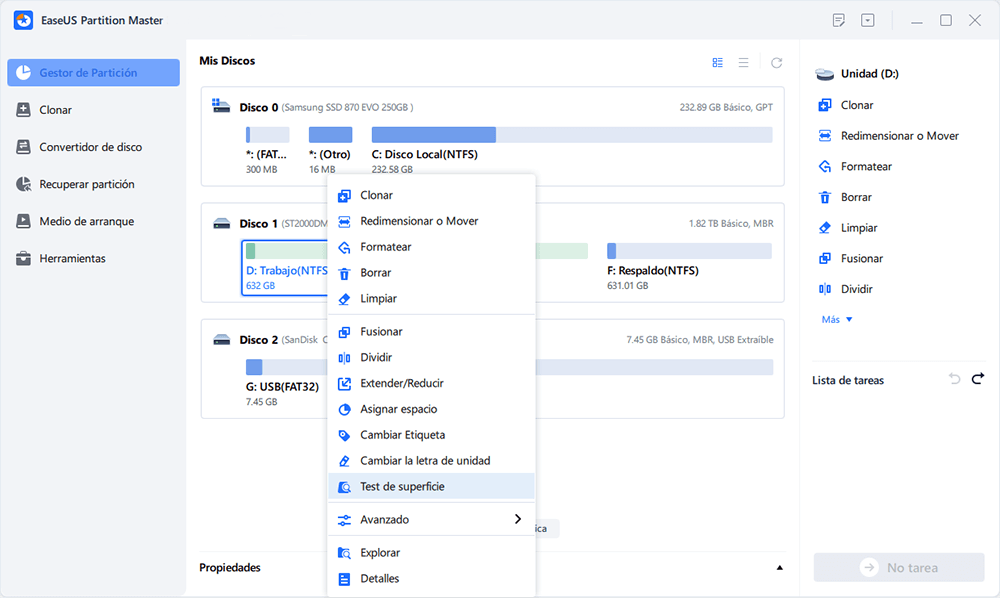Image resolution: width=1000 pixels, height=598 pixels.
Task: Click the Dividir icon in the right panel
Action: 825,289
